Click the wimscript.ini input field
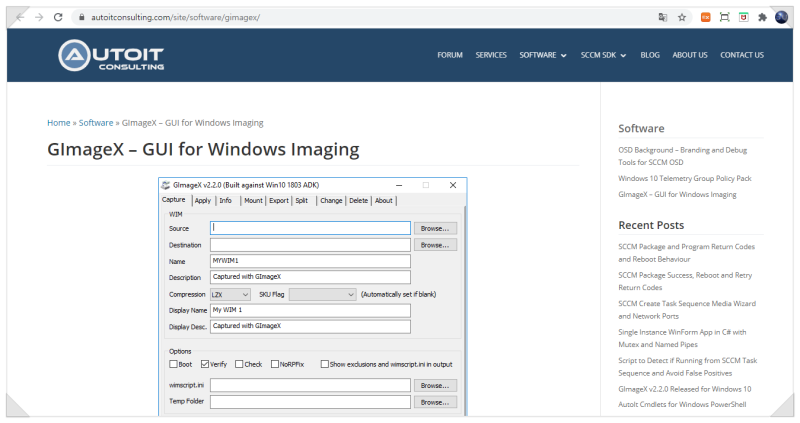The width and height of the screenshot is (800, 423). pyautogui.click(x=310, y=385)
